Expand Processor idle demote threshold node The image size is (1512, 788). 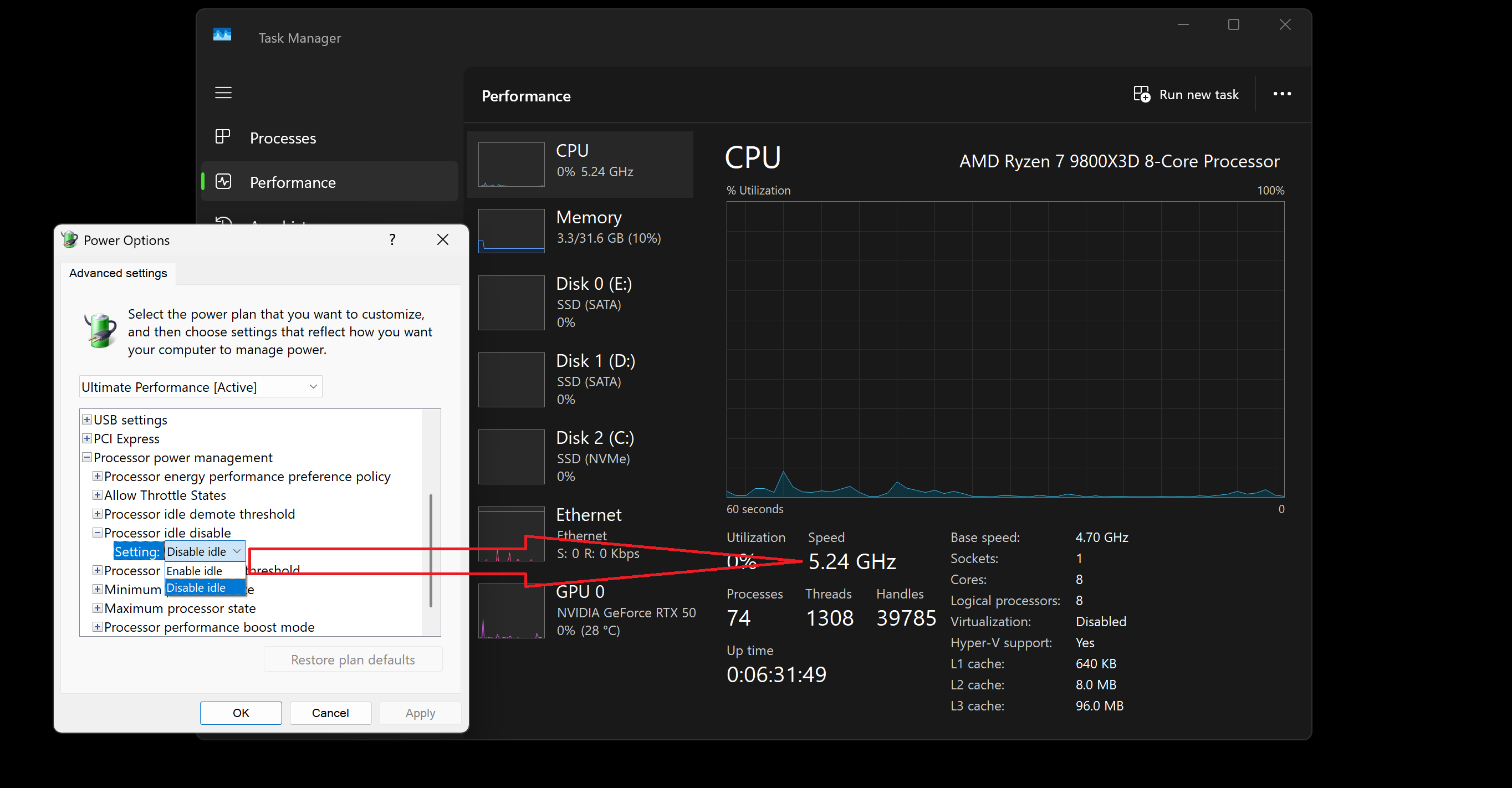[98, 513]
